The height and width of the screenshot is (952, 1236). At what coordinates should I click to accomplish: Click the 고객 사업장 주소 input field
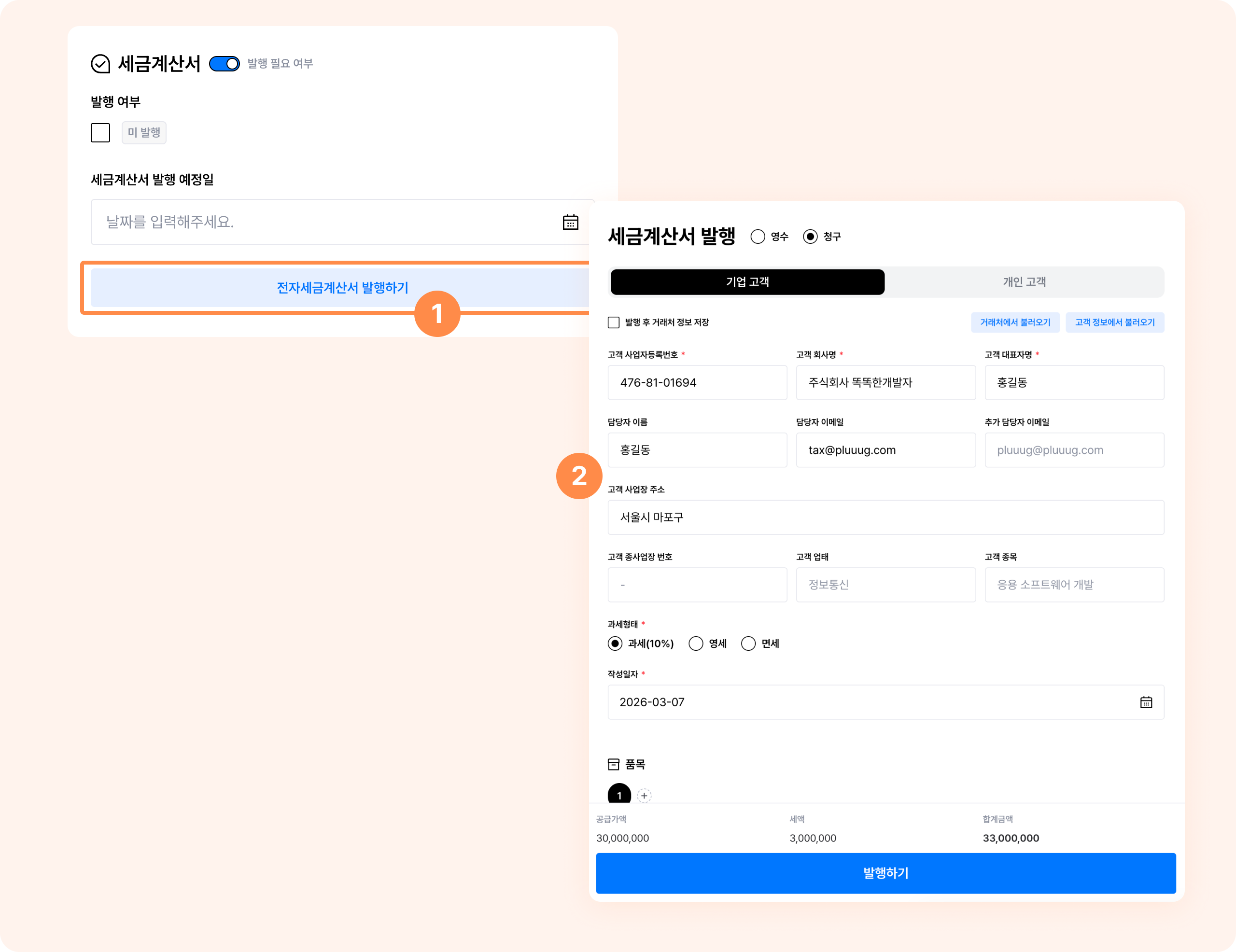pos(885,518)
